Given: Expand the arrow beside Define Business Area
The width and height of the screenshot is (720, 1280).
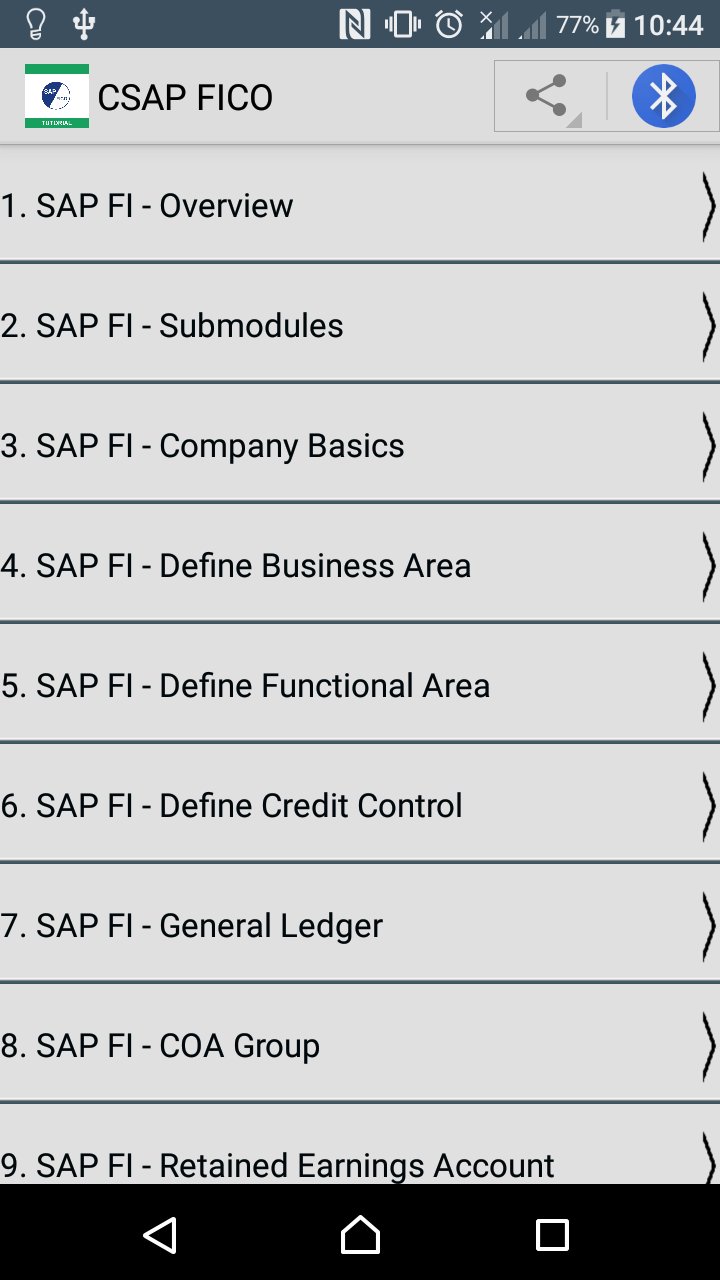Looking at the screenshot, I should 708,566.
